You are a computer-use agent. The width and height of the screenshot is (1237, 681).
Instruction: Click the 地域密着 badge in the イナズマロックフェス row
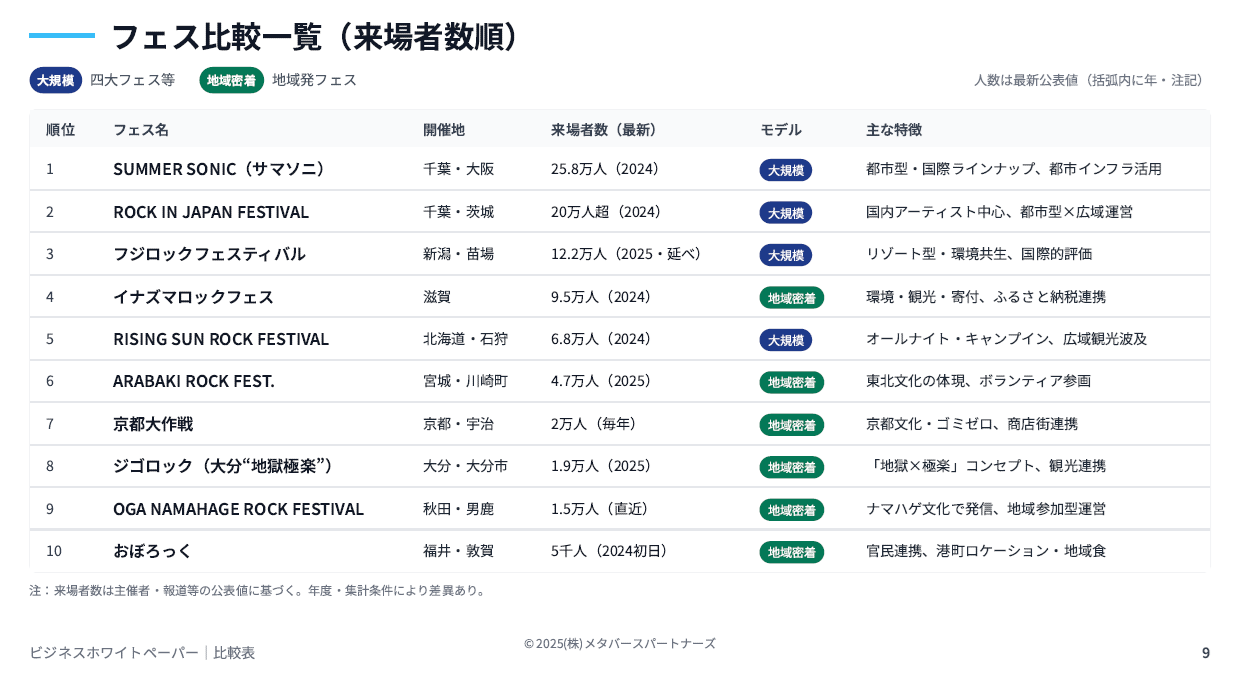click(x=791, y=297)
